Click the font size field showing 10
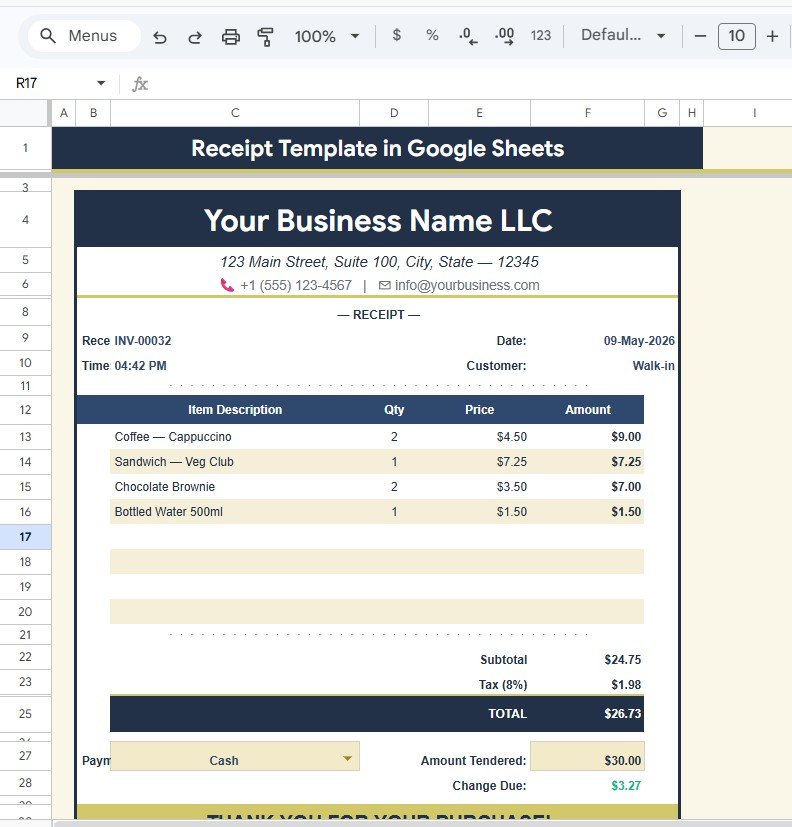This screenshot has height=827, width=792. [x=737, y=36]
